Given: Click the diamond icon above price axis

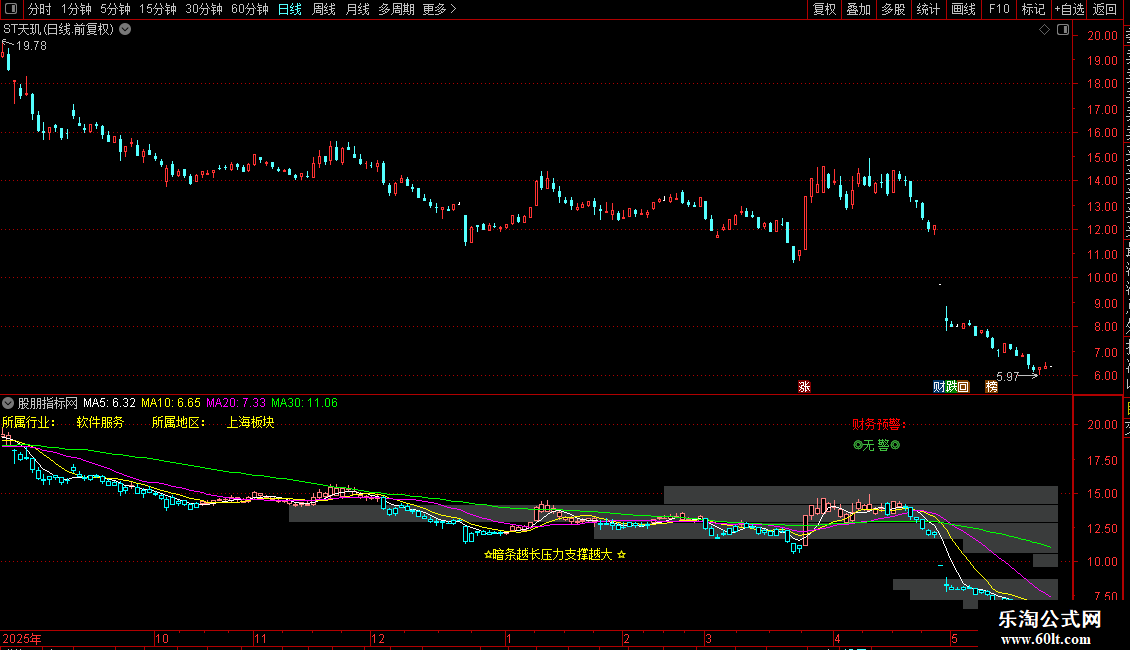Looking at the screenshot, I should (1044, 30).
